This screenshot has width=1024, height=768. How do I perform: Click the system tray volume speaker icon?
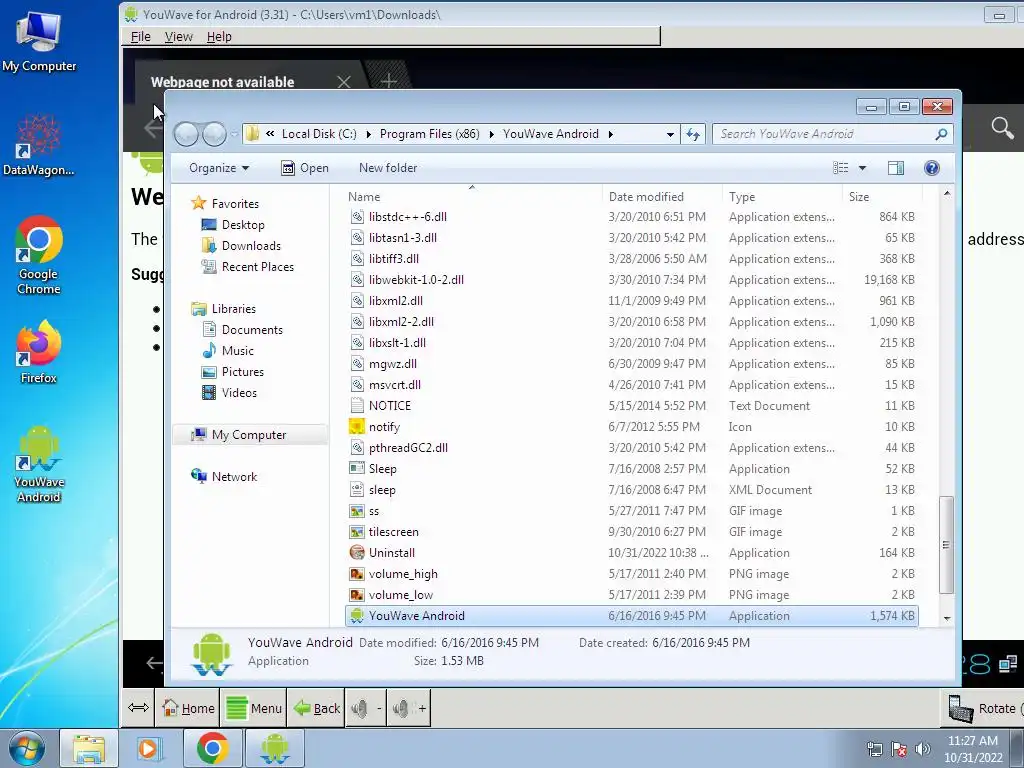[x=923, y=749]
